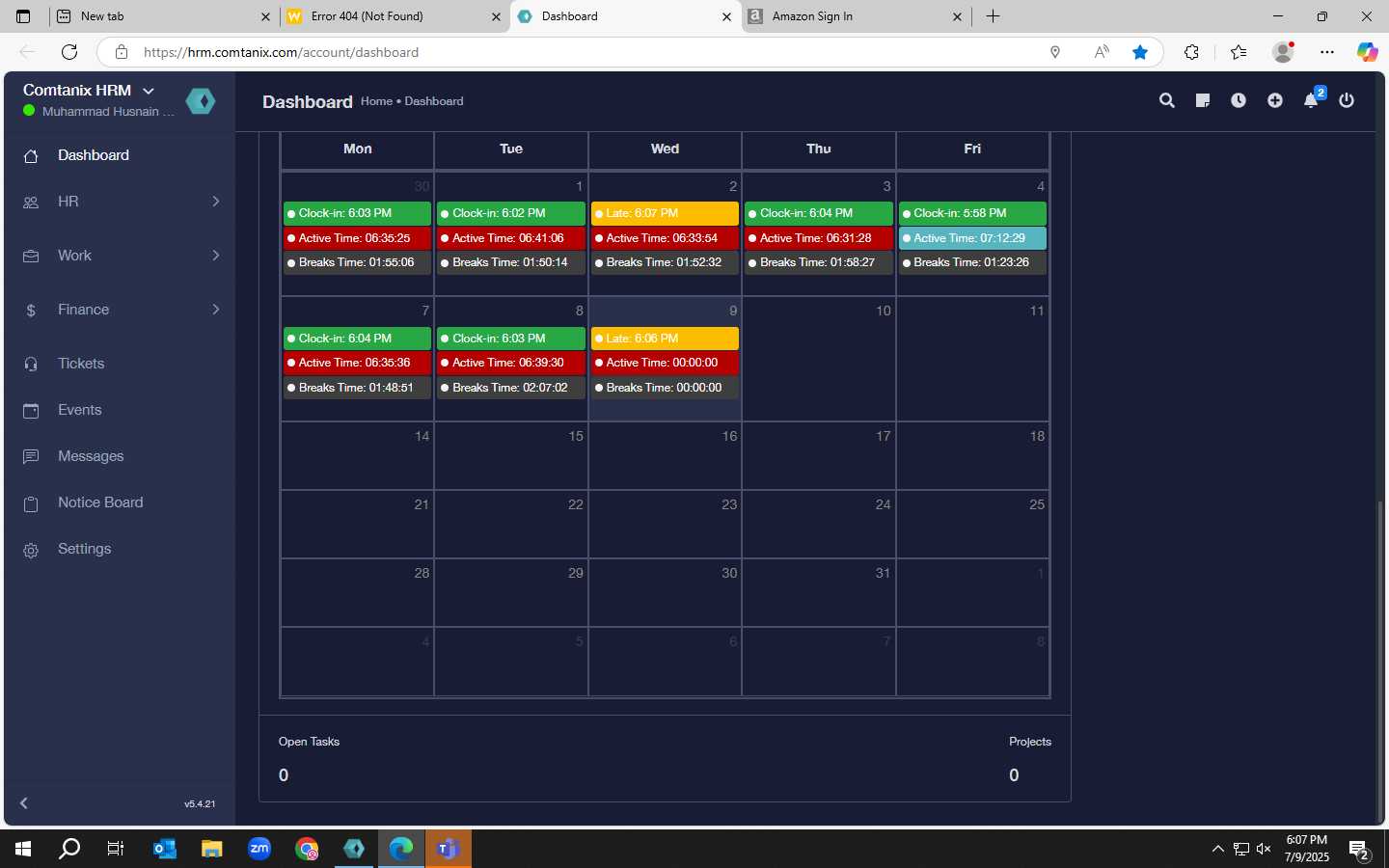Click the Finance dollar icon
Screen dimensions: 1389x868
pos(31,310)
